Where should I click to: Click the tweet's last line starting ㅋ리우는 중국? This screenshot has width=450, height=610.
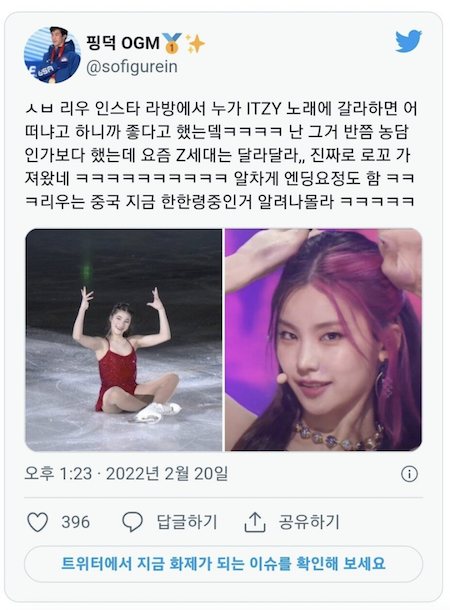point(220,202)
